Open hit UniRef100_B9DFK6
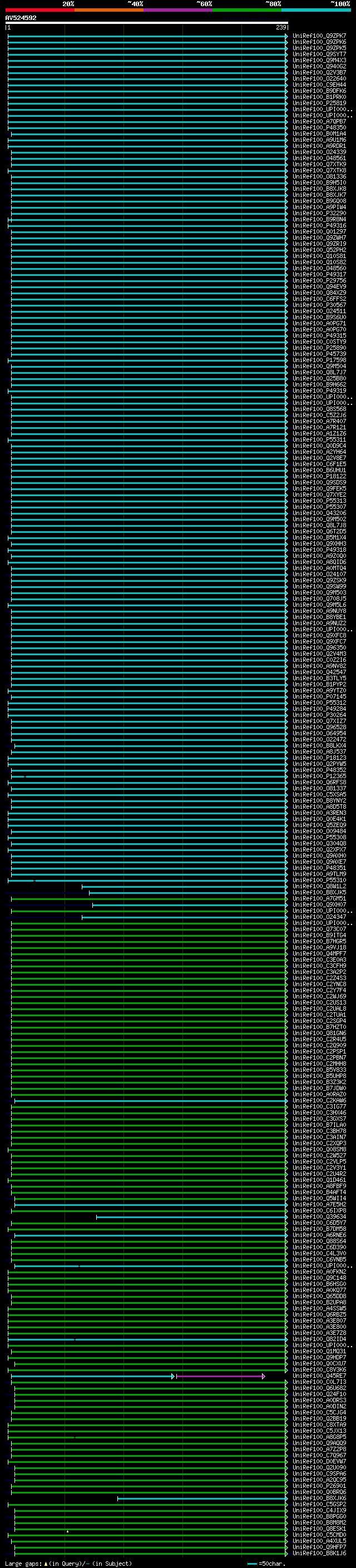 coord(319,91)
